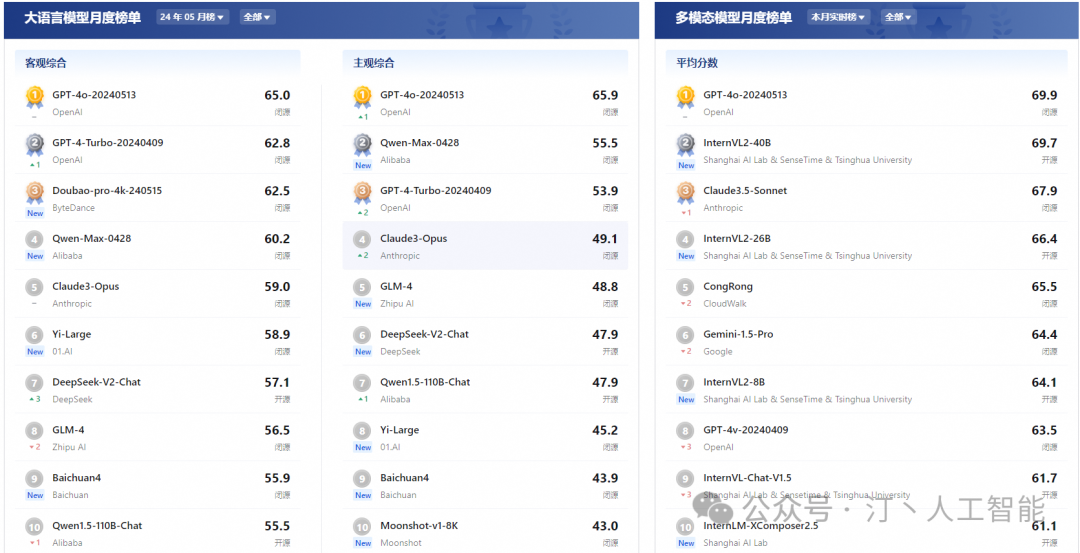Open Claude3.5-Sonnet model entry
Screen dimensions: 1080x553
click(745, 191)
